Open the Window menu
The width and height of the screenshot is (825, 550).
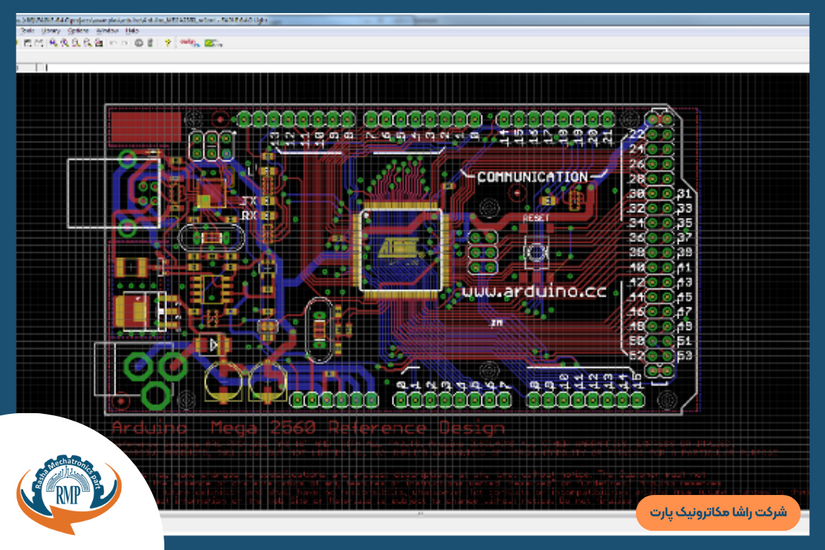click(107, 31)
